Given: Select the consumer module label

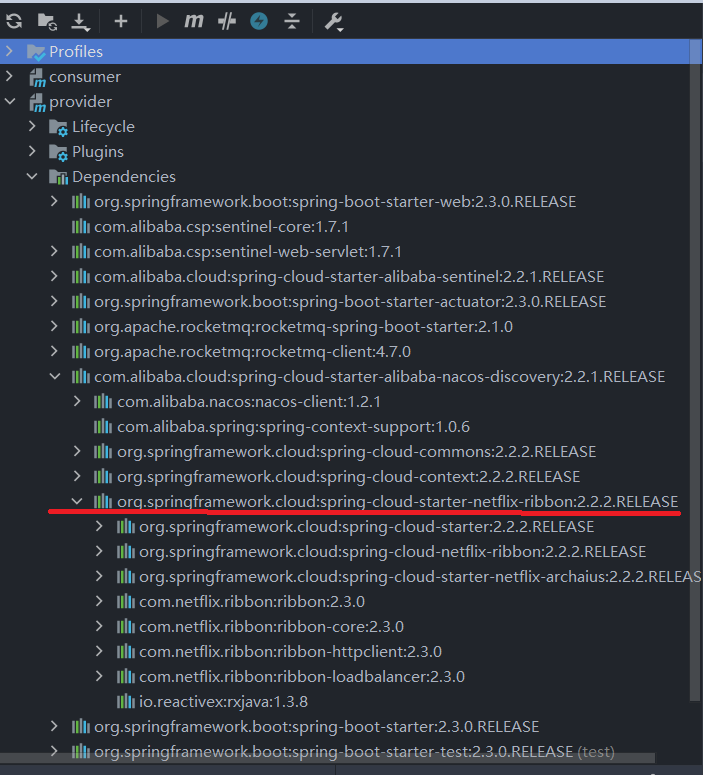Looking at the screenshot, I should [x=85, y=77].
